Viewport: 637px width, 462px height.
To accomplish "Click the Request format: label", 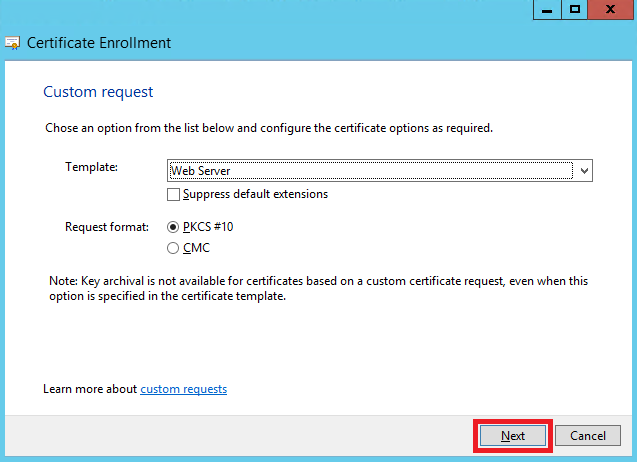I will [107, 227].
